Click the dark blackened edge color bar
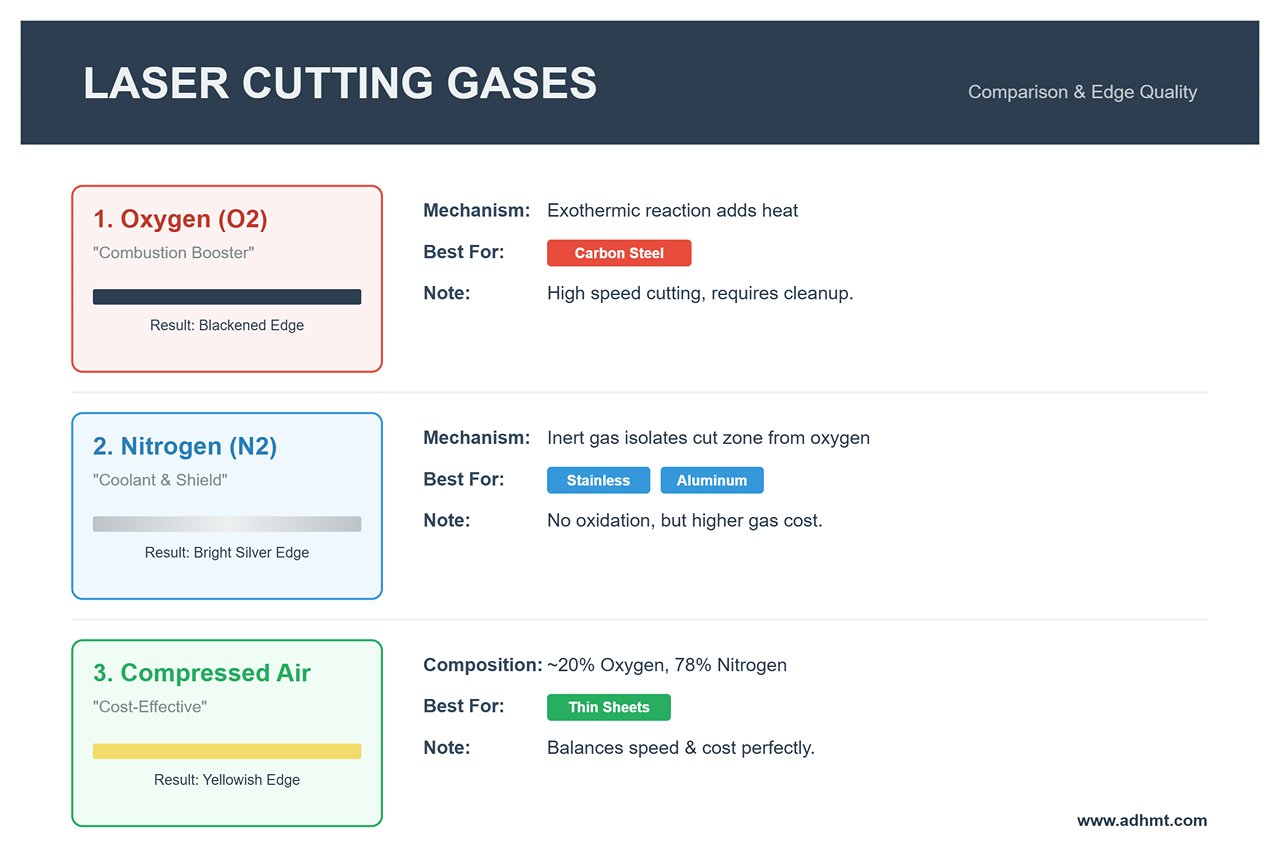Viewport: 1280px width, 867px height. click(227, 297)
